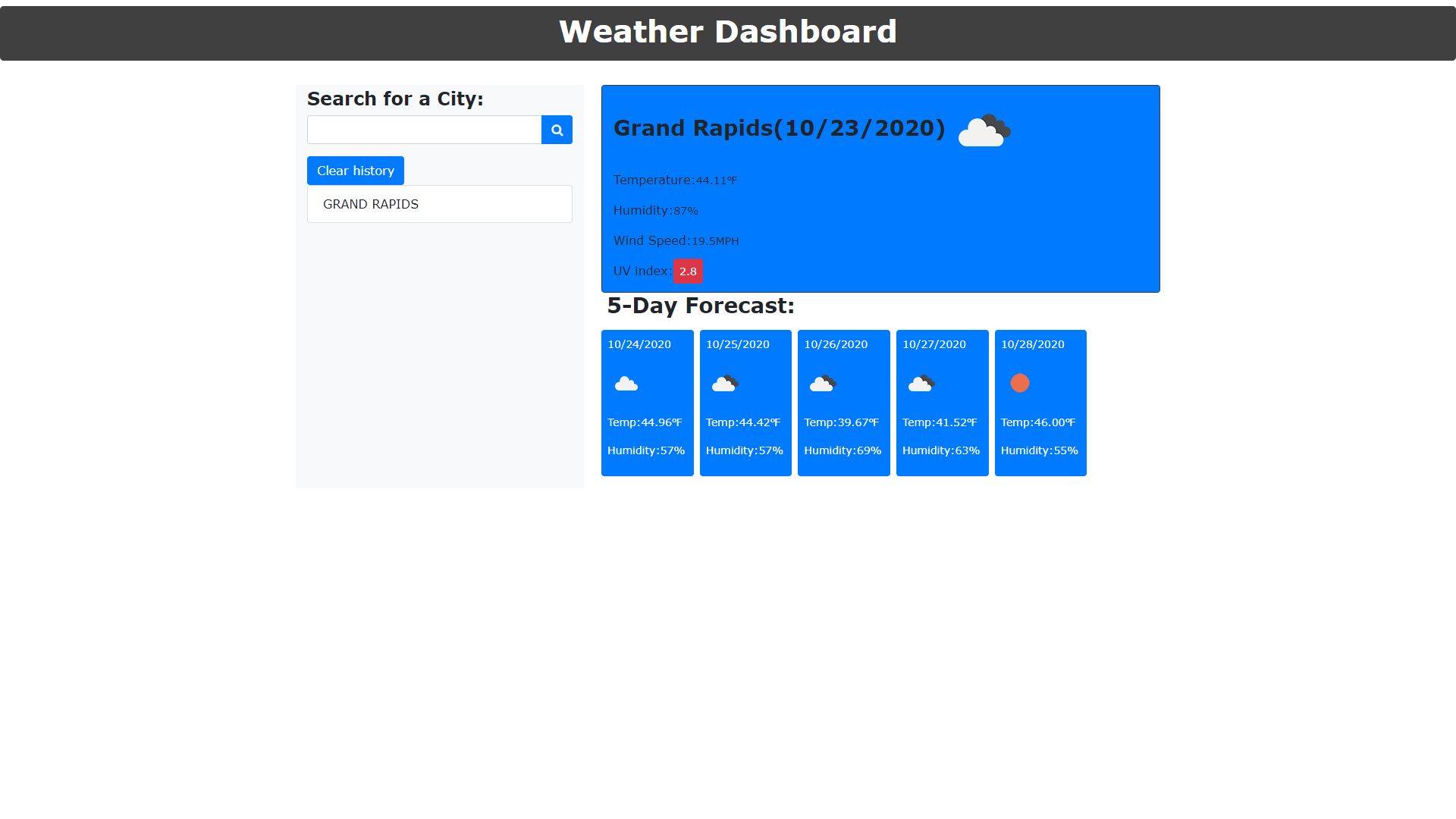Click the cloud icon on 10/26/2020 forecast
The height and width of the screenshot is (819, 1456).
tap(823, 383)
